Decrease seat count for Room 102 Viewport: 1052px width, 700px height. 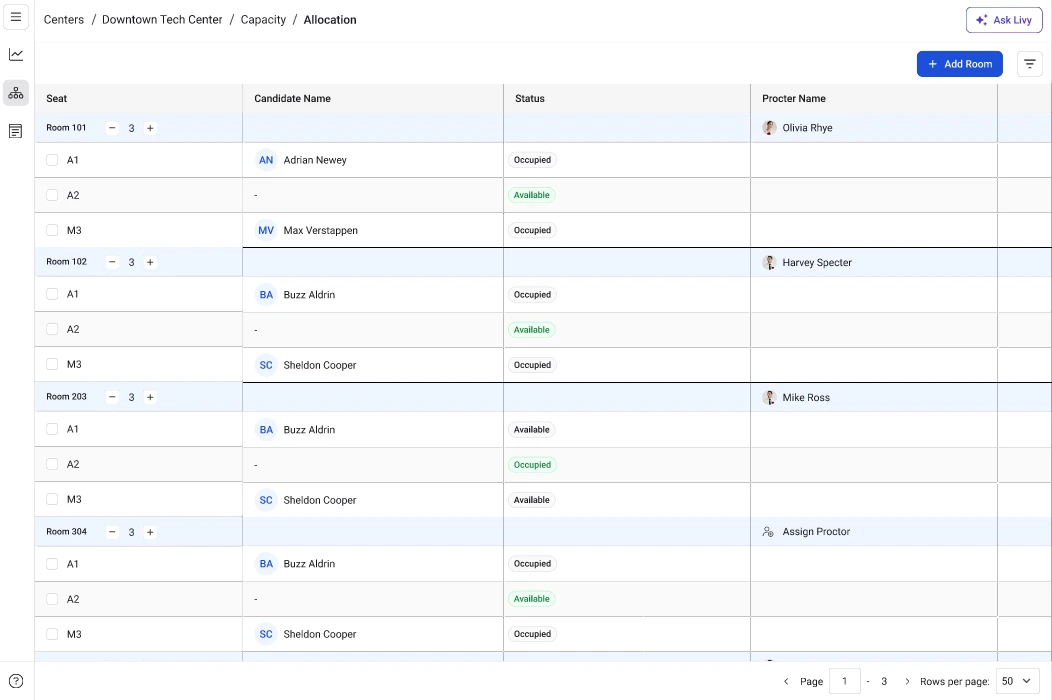pyautogui.click(x=113, y=262)
